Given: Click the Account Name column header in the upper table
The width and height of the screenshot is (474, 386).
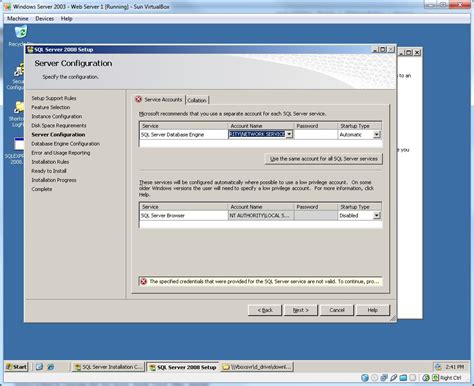Looking at the screenshot, I should [261, 126].
